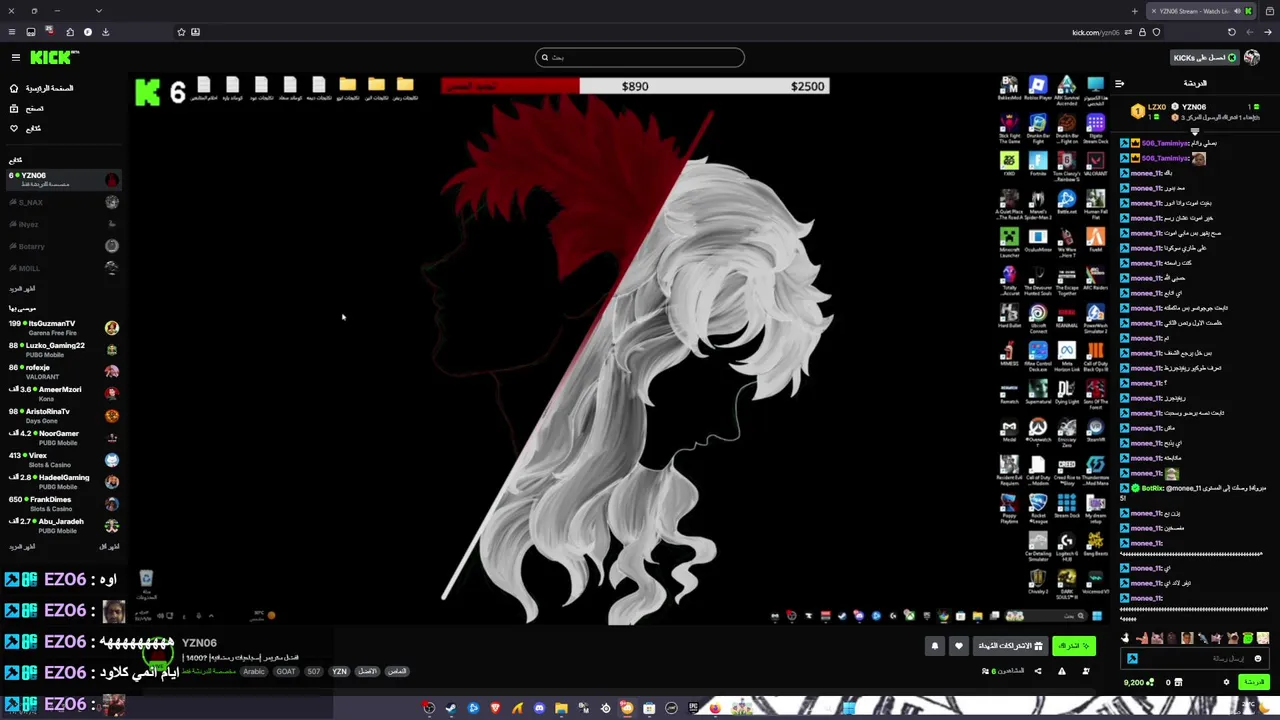1280x720 pixels.
Task: Select the goose emote in quick emotes
Action: (x=1126, y=638)
